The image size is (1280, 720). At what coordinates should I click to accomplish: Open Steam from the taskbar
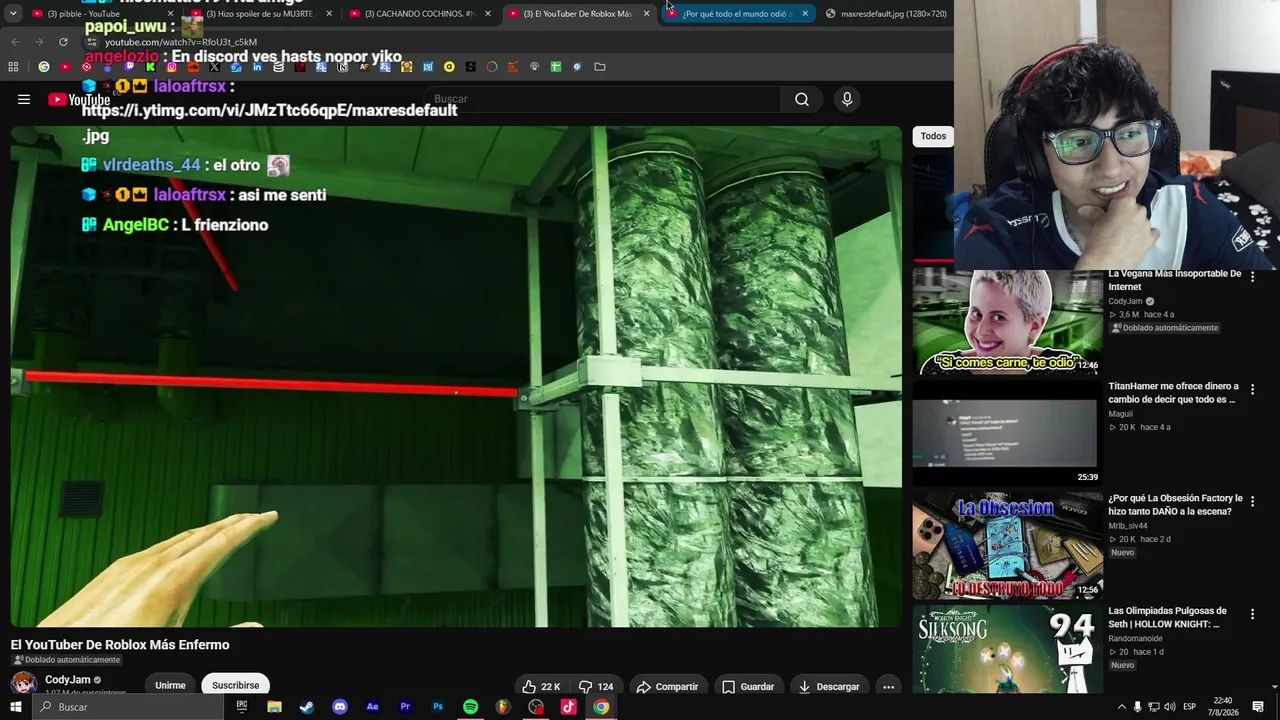307,706
